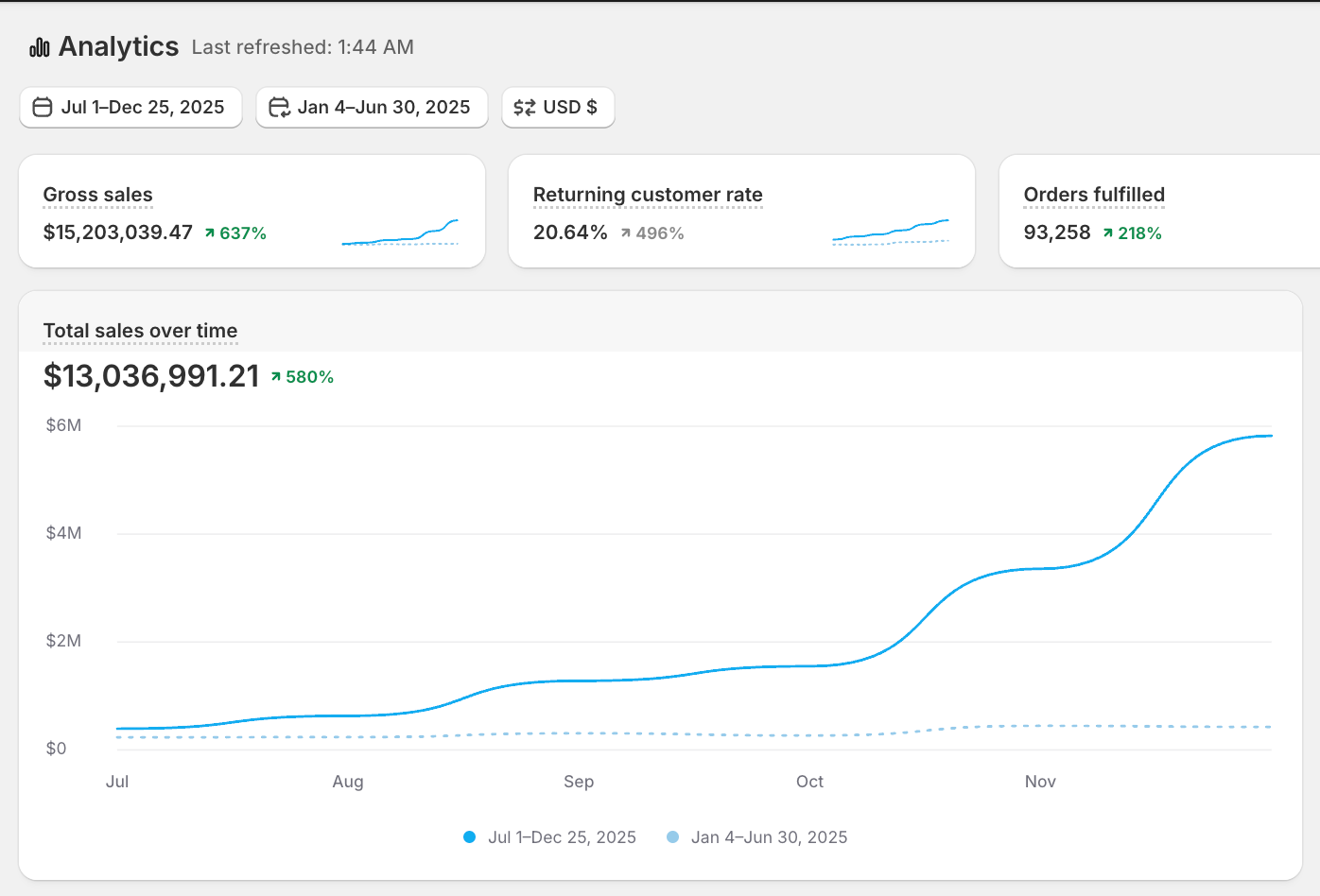This screenshot has height=896, width=1320.
Task: Select the Returning customer rate metric card
Action: (x=741, y=211)
